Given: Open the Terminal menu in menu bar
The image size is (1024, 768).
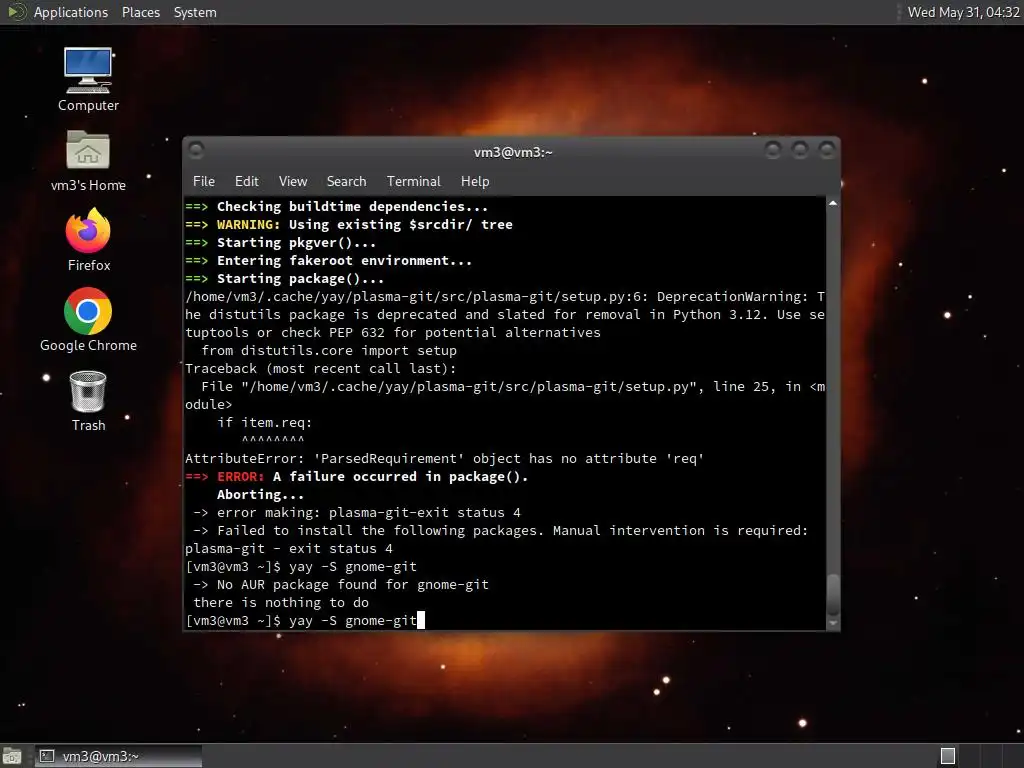Looking at the screenshot, I should [413, 181].
